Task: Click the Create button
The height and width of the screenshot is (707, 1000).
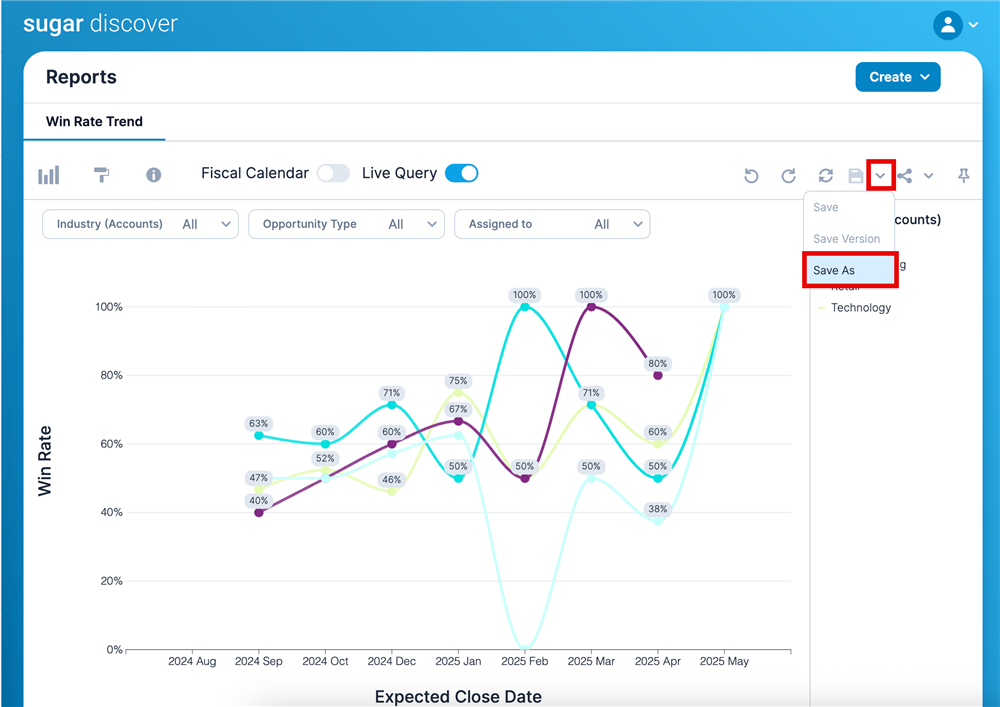Action: [898, 77]
